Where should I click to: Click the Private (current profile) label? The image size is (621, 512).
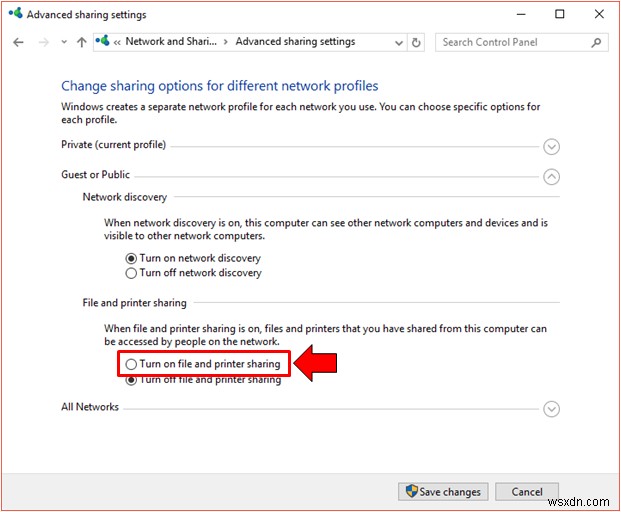[x=113, y=145]
